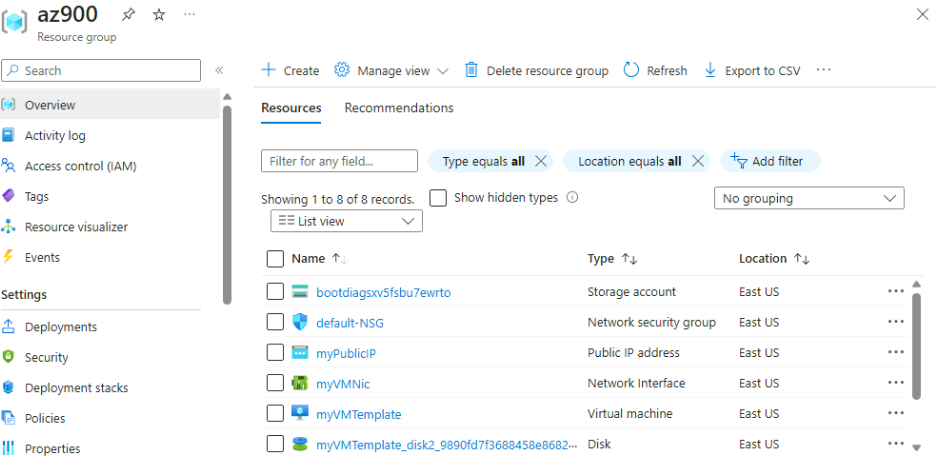Mark az900 as favorite with star
This screenshot has width=936, height=467.
point(159,15)
